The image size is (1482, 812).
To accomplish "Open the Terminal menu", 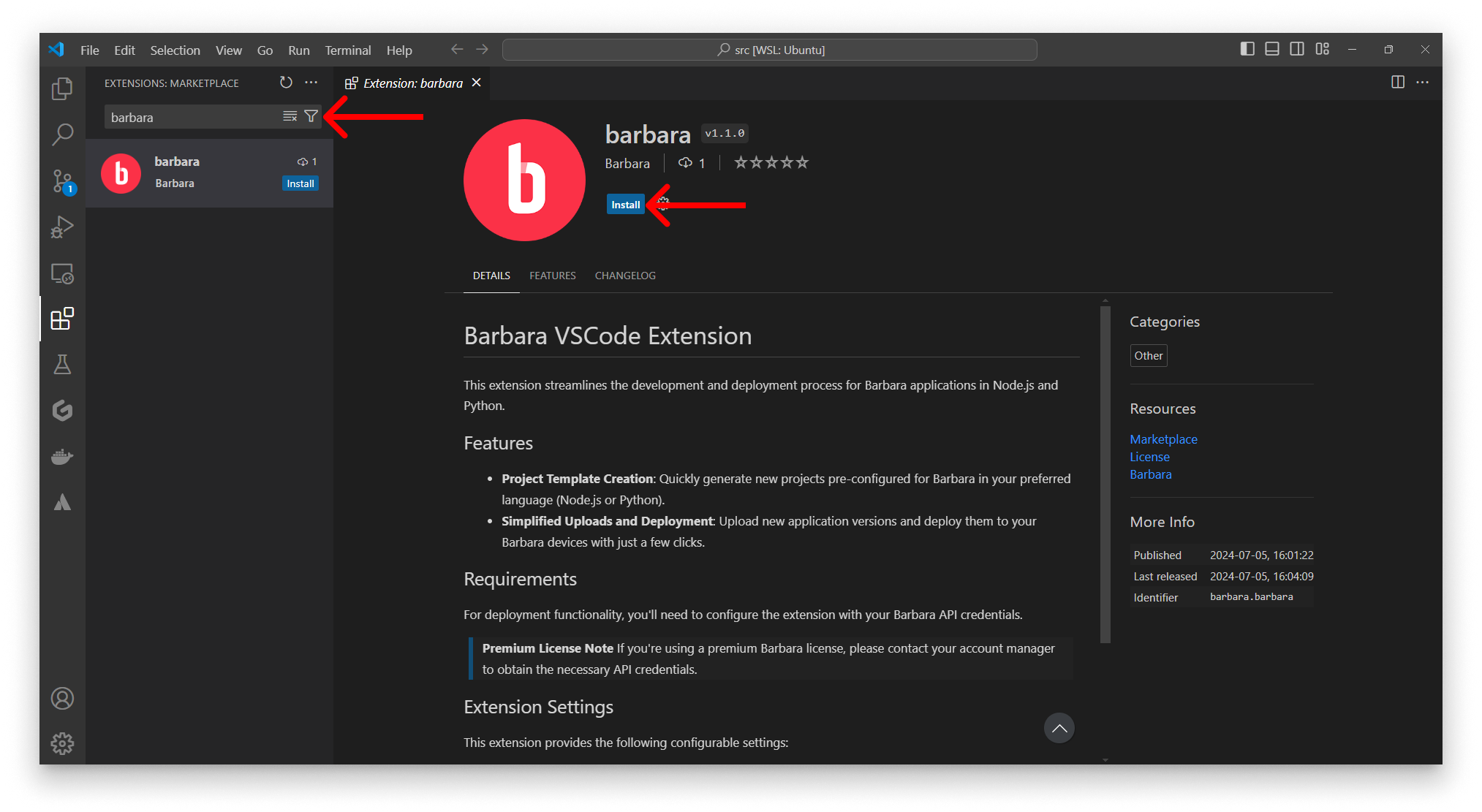I will coord(347,50).
